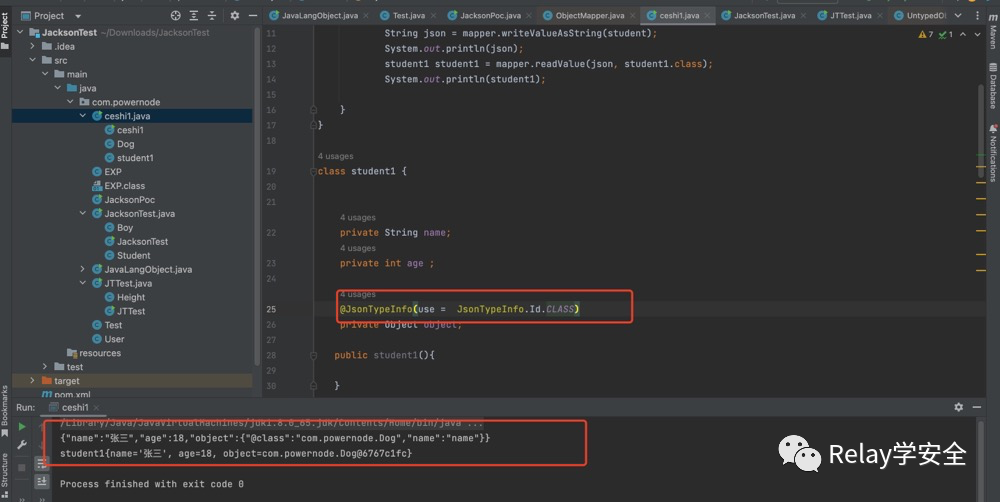1000x502 pixels.
Task: Show hidden editor tabs dropdown
Action: (958, 15)
